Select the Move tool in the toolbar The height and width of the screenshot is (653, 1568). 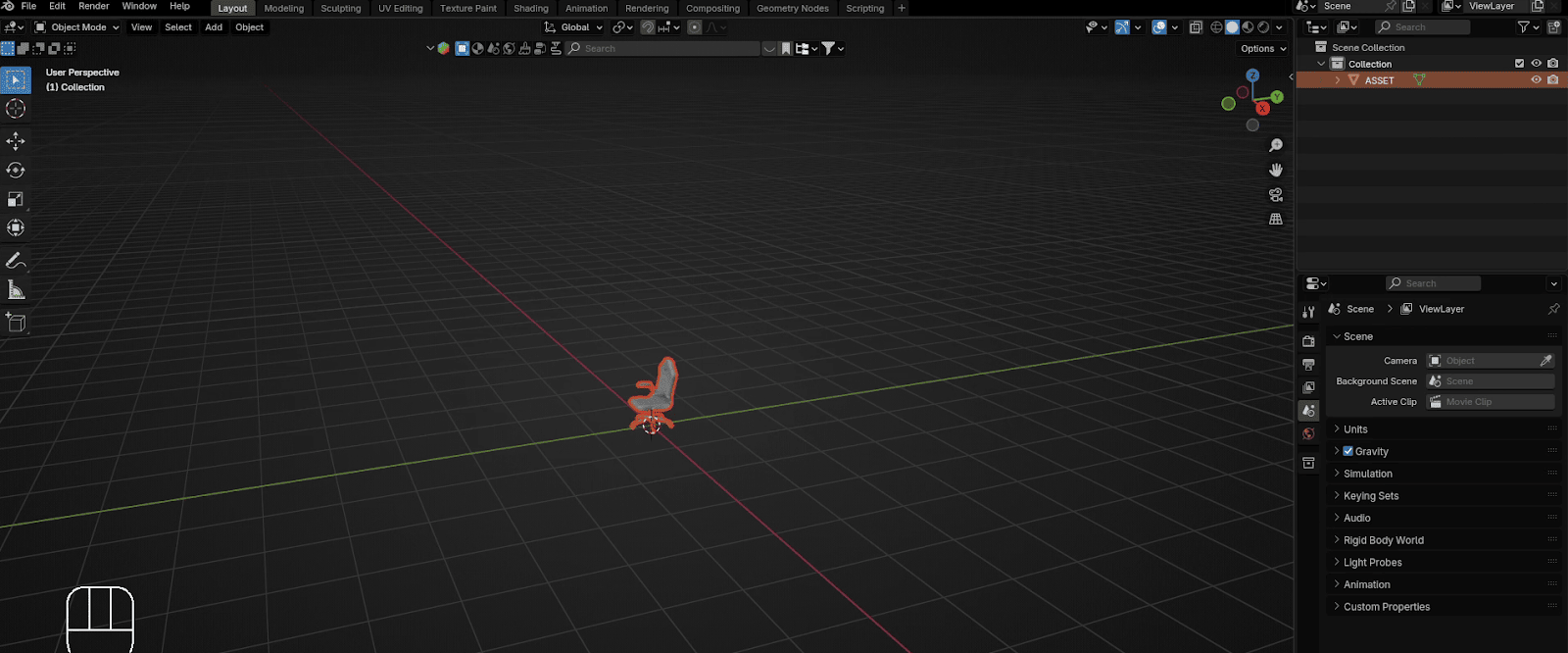(16, 140)
